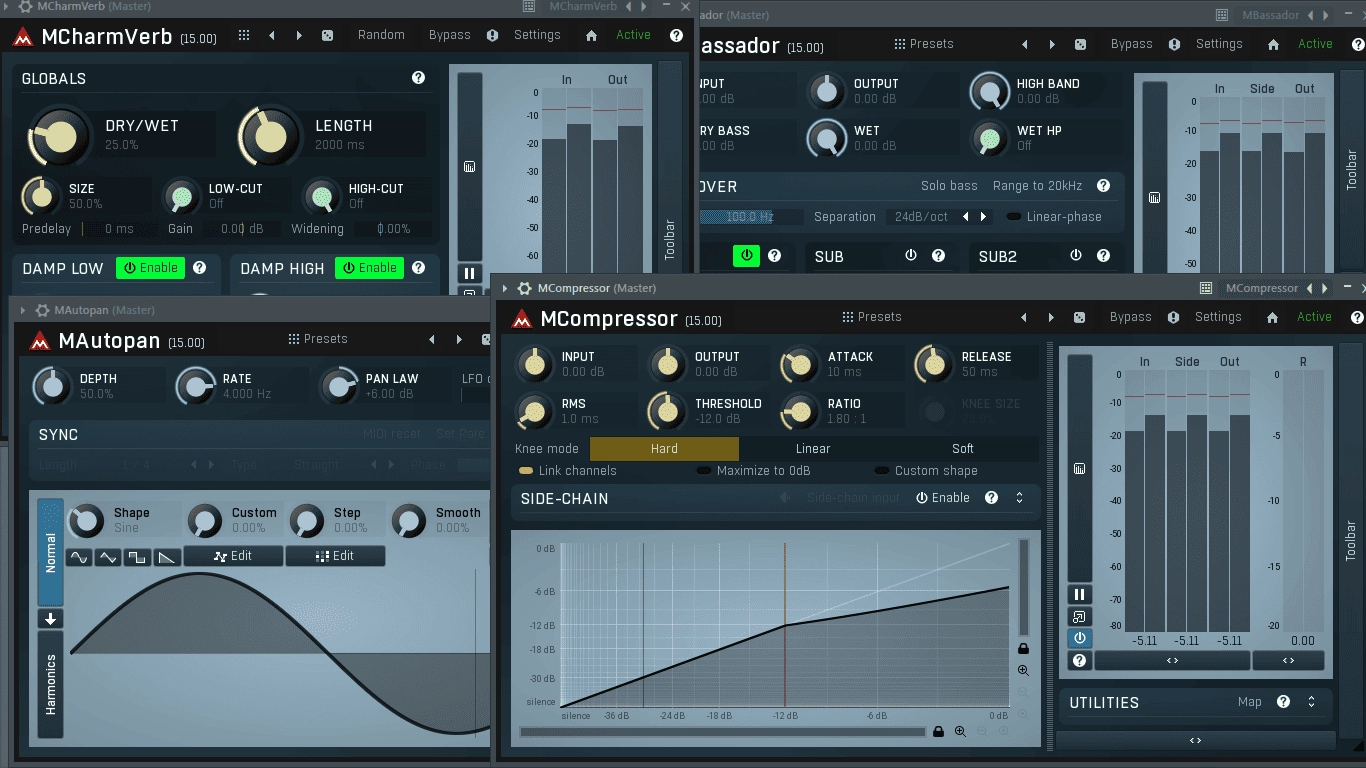Enable the SIDE-CHAIN section
The height and width of the screenshot is (768, 1366).
click(943, 497)
